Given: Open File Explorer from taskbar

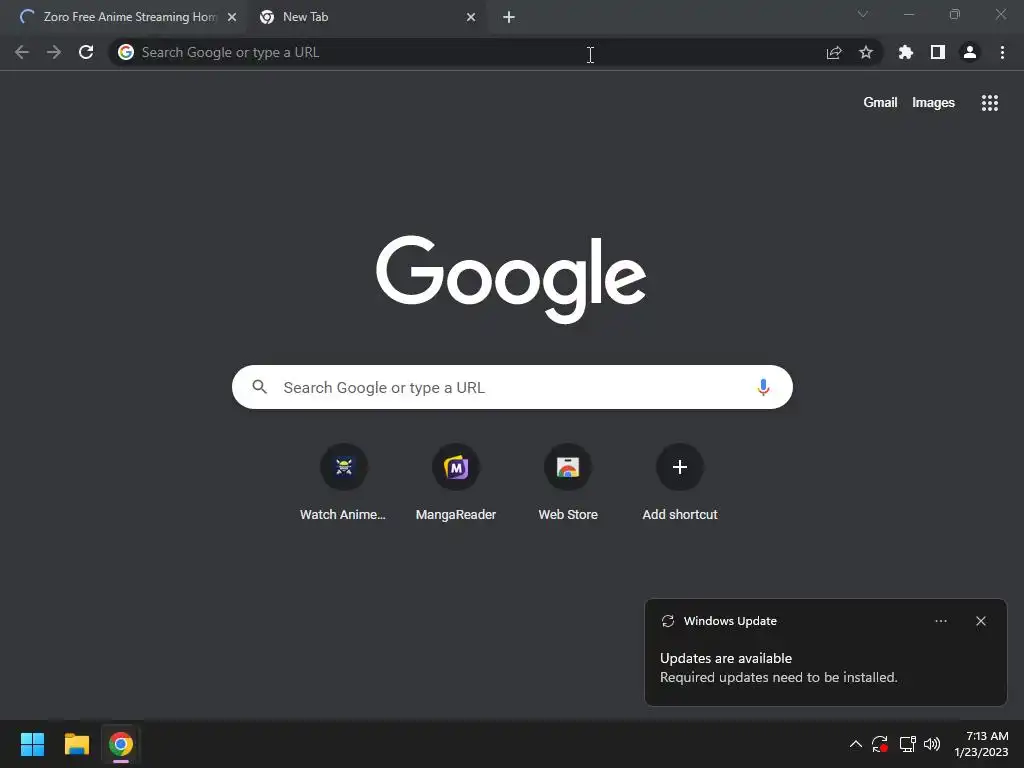Looking at the screenshot, I should click(x=76, y=744).
